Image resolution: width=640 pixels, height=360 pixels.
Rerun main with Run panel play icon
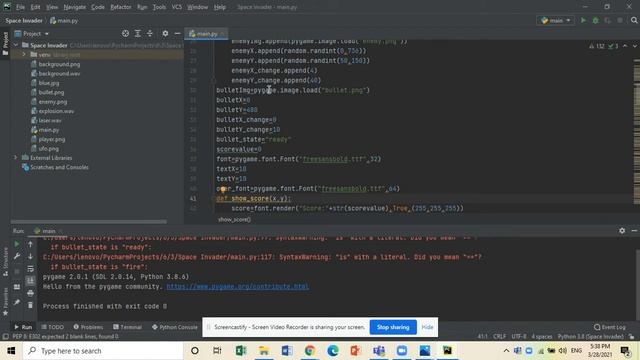(x=17, y=244)
